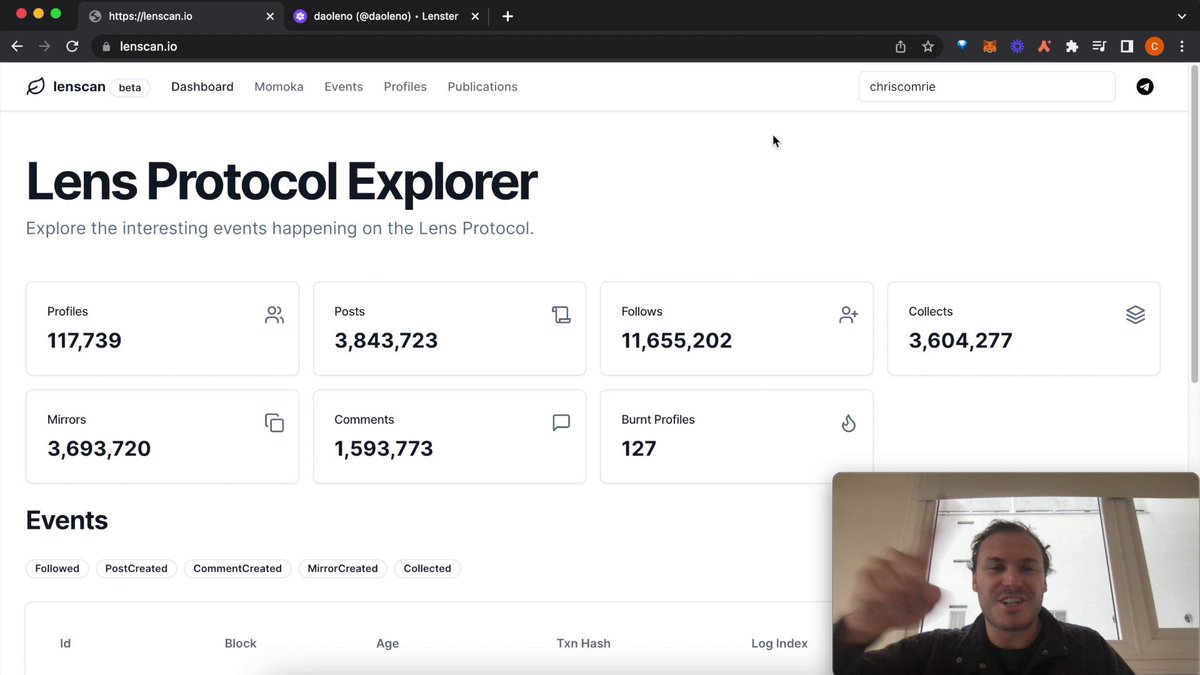Screen dimensions: 1200x675
Task: Close the lenscan.io browser tab
Action: click(270, 16)
